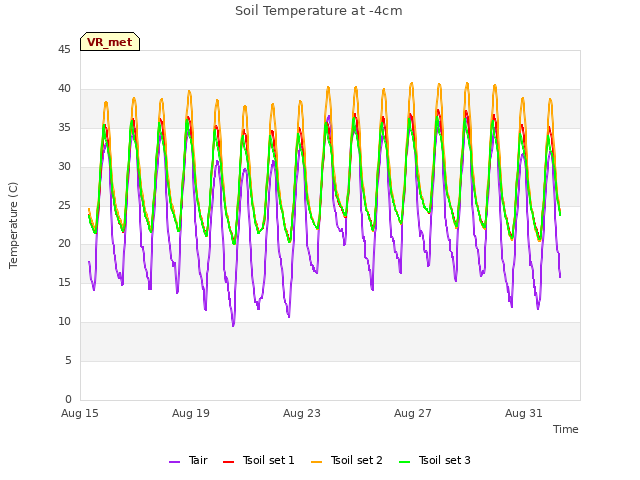The height and width of the screenshot is (480, 640).
Task: Click the Aug 15 x-axis tick label
Action: (80, 413)
